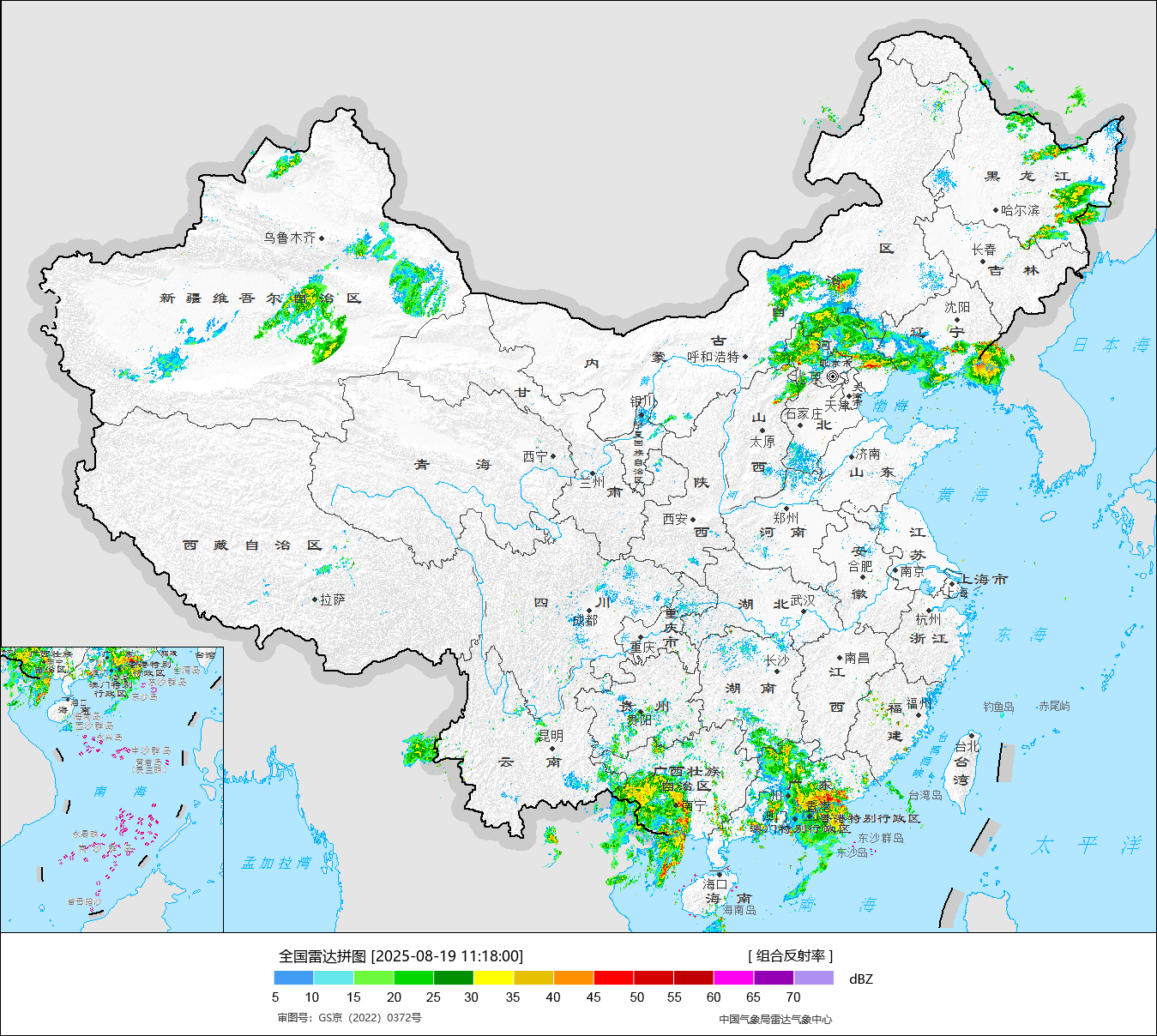This screenshot has height=1036, width=1157.
Task: Click the 全国雷达拼图 timestamp title
Action: [401, 956]
